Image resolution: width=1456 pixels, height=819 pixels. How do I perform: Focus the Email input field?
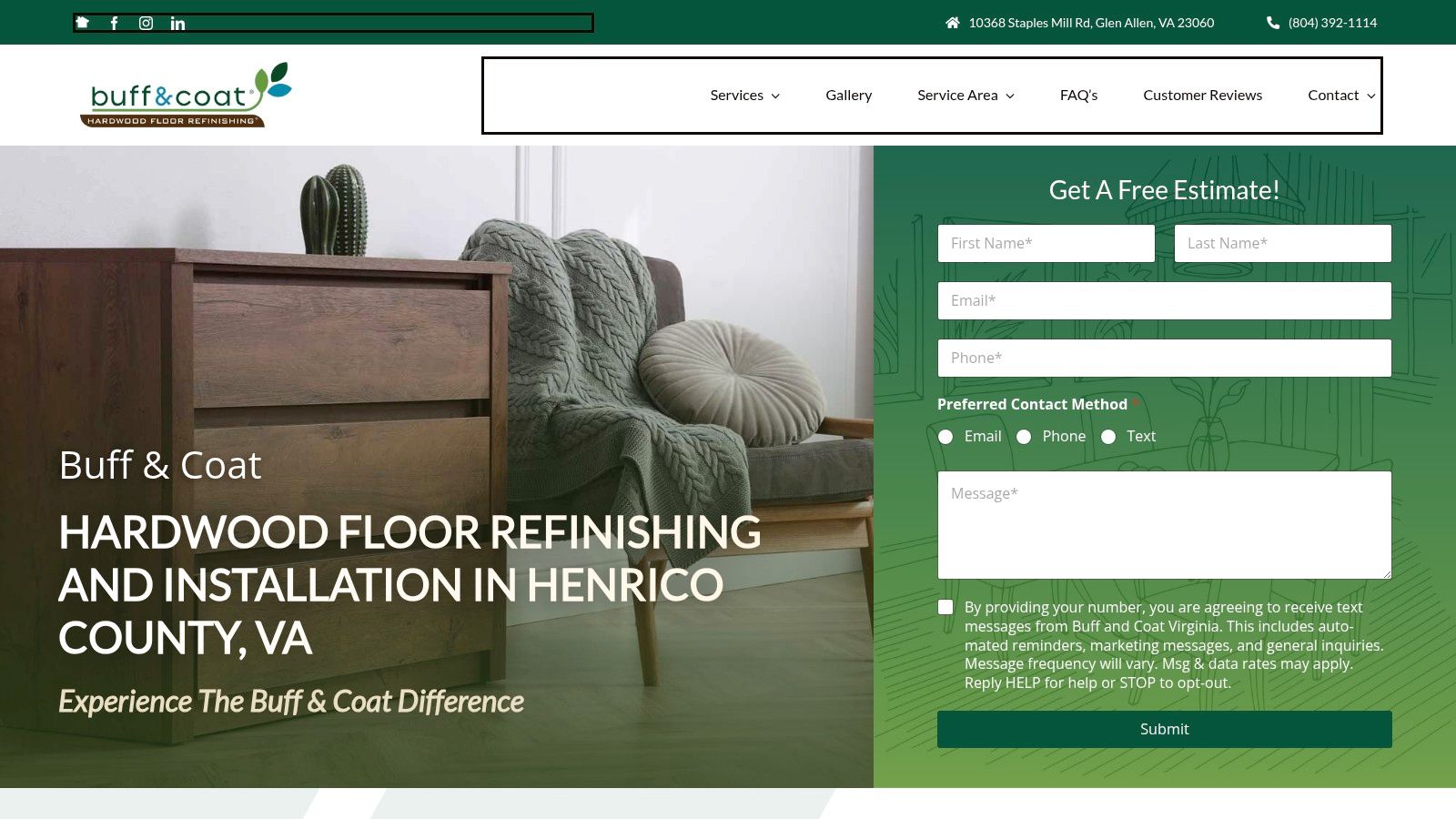coord(1165,300)
